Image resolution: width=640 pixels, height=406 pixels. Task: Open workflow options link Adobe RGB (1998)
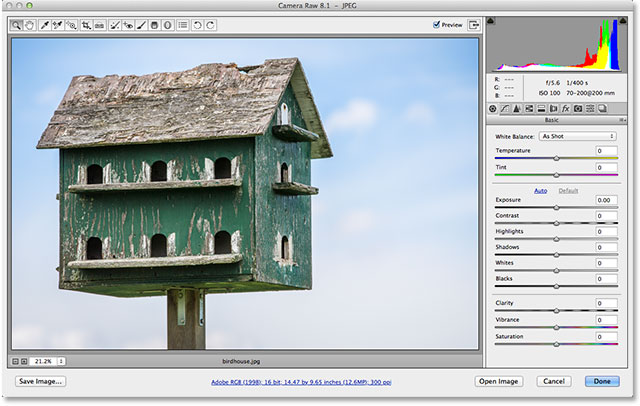pos(301,382)
